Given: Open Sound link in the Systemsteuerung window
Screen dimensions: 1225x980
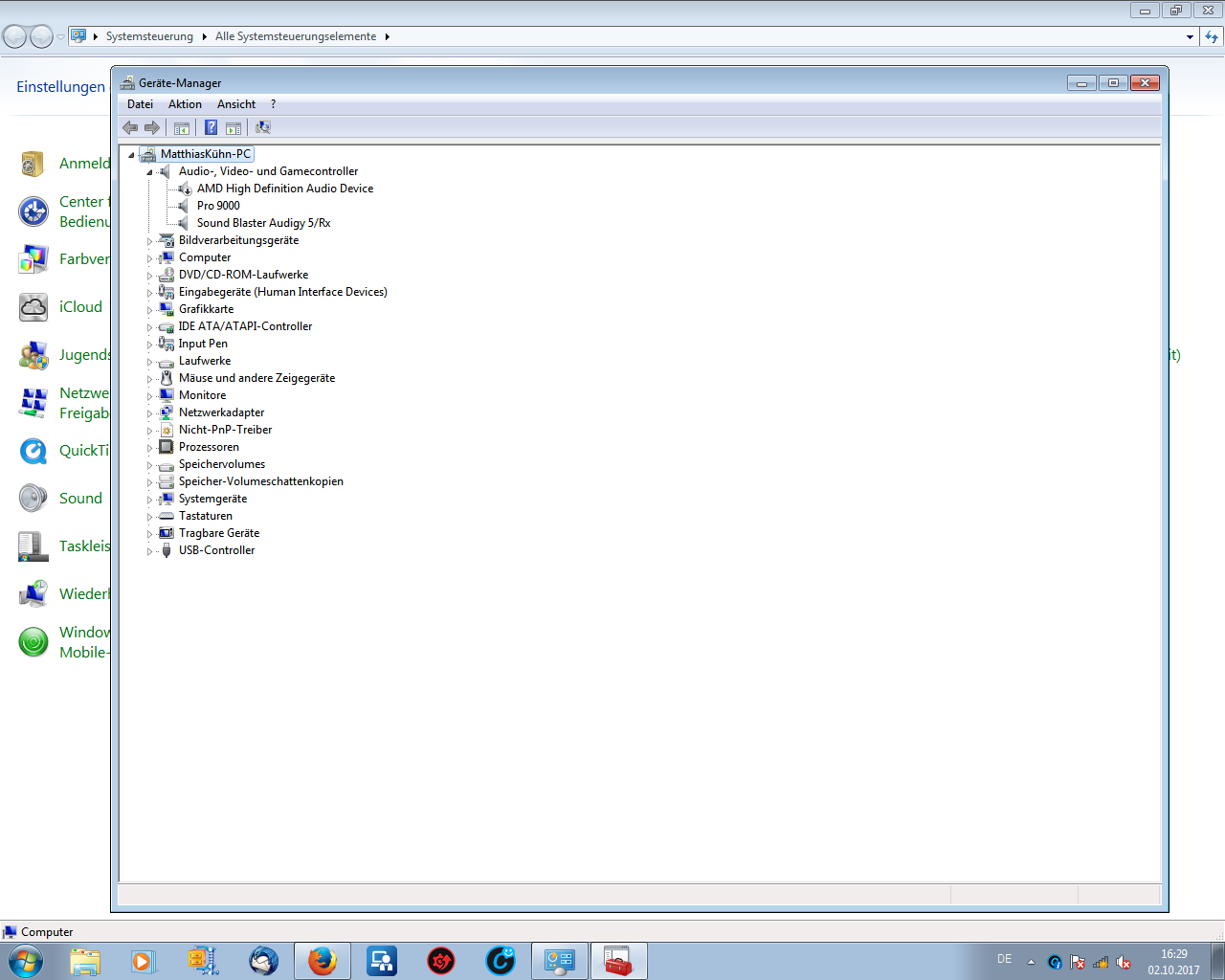Looking at the screenshot, I should [80, 499].
